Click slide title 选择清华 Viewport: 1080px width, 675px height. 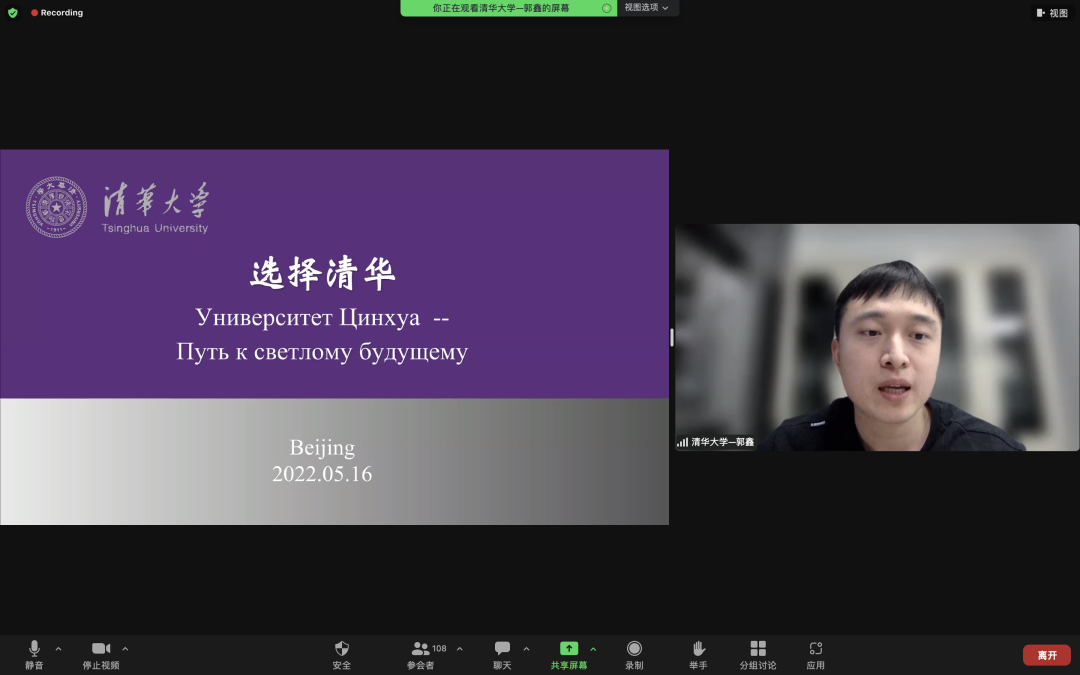click(x=322, y=273)
